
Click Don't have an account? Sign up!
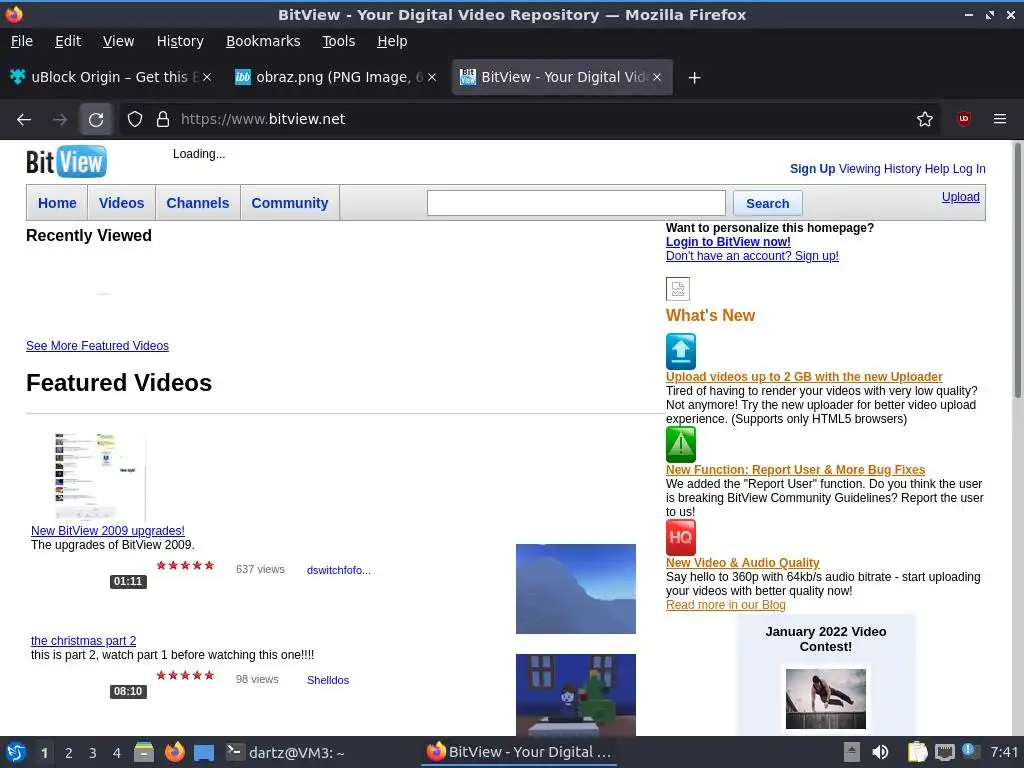[752, 256]
